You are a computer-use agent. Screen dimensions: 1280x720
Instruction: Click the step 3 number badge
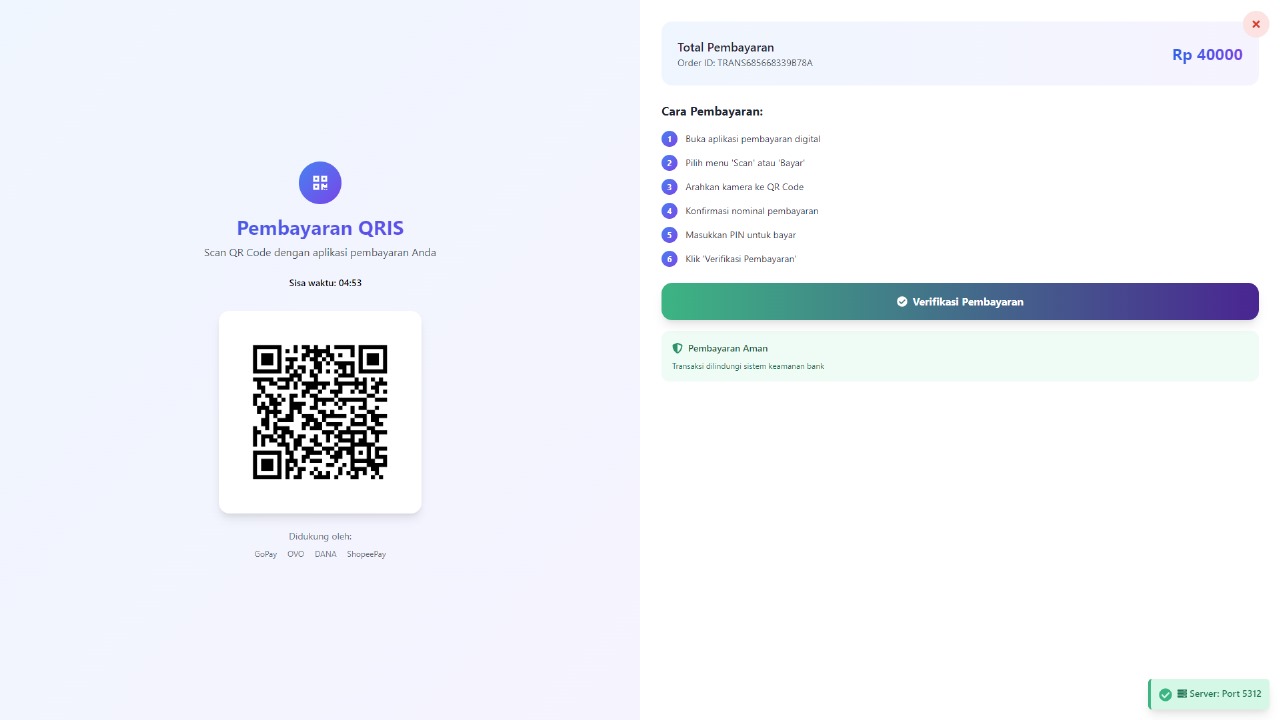coord(670,187)
